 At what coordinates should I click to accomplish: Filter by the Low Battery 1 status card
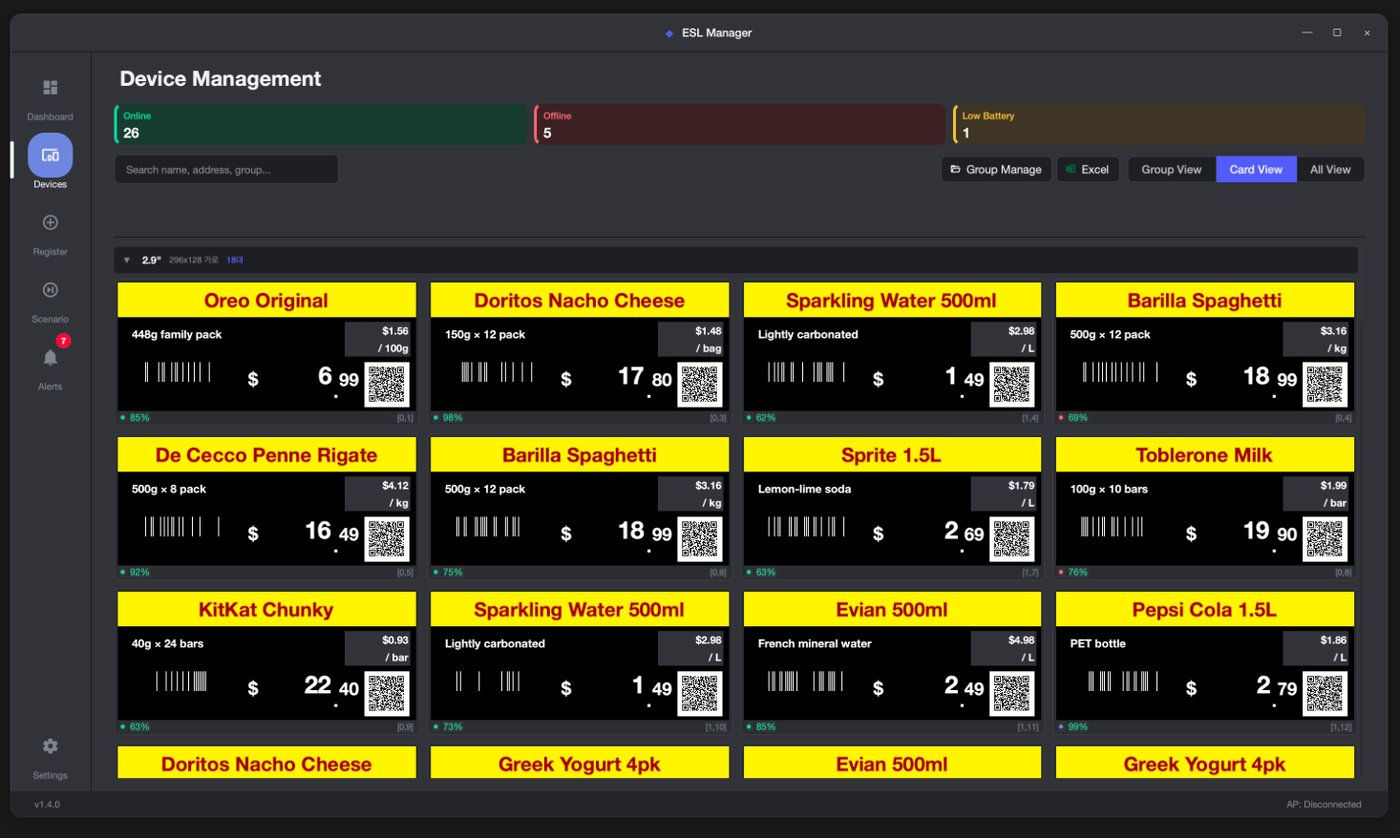(1158, 124)
